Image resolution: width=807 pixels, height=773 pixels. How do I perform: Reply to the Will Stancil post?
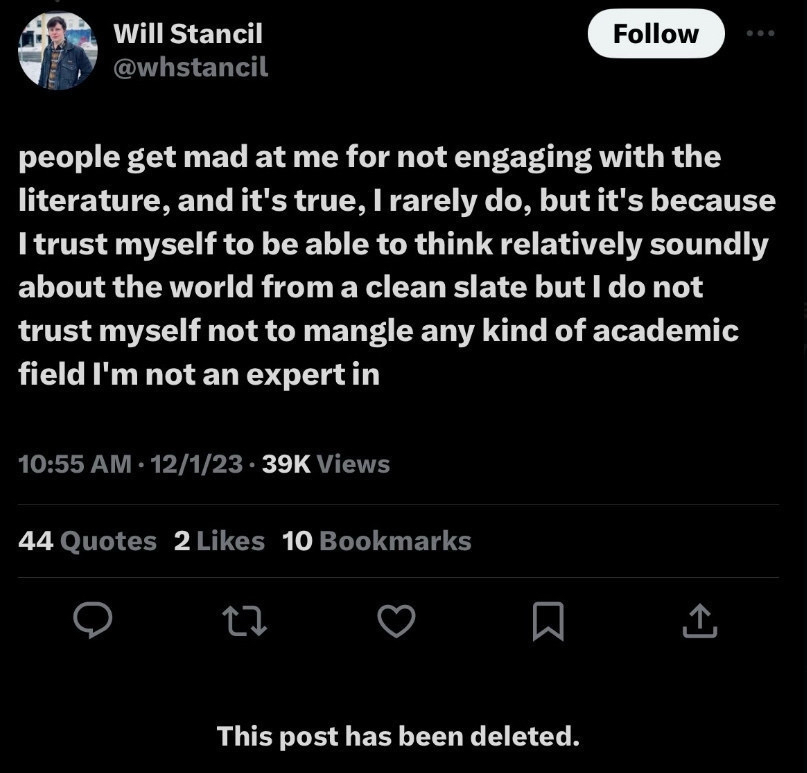coord(94,622)
